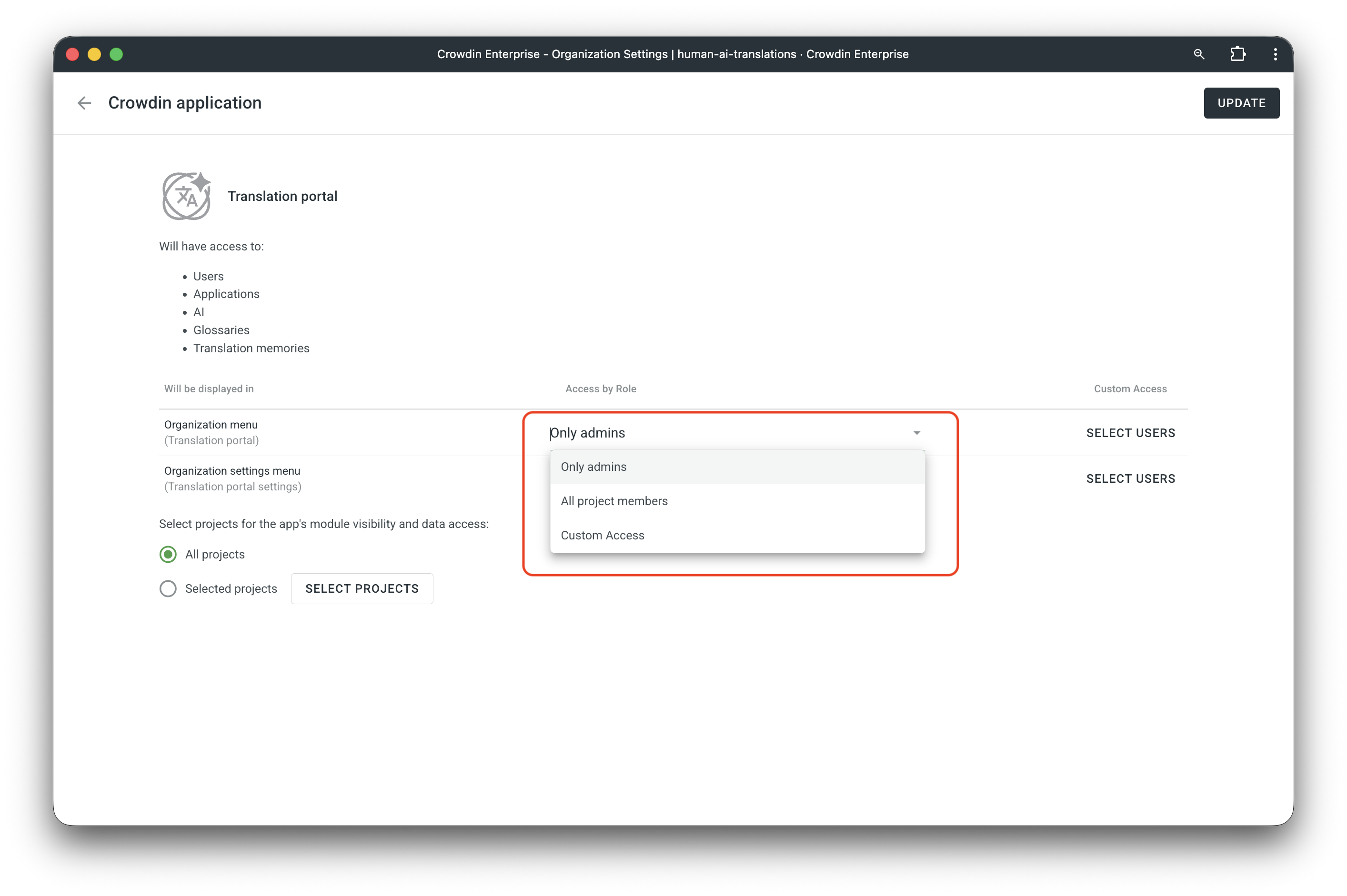This screenshot has height=896, width=1347.
Task: Click the Organization menu row label
Action: 211,425
